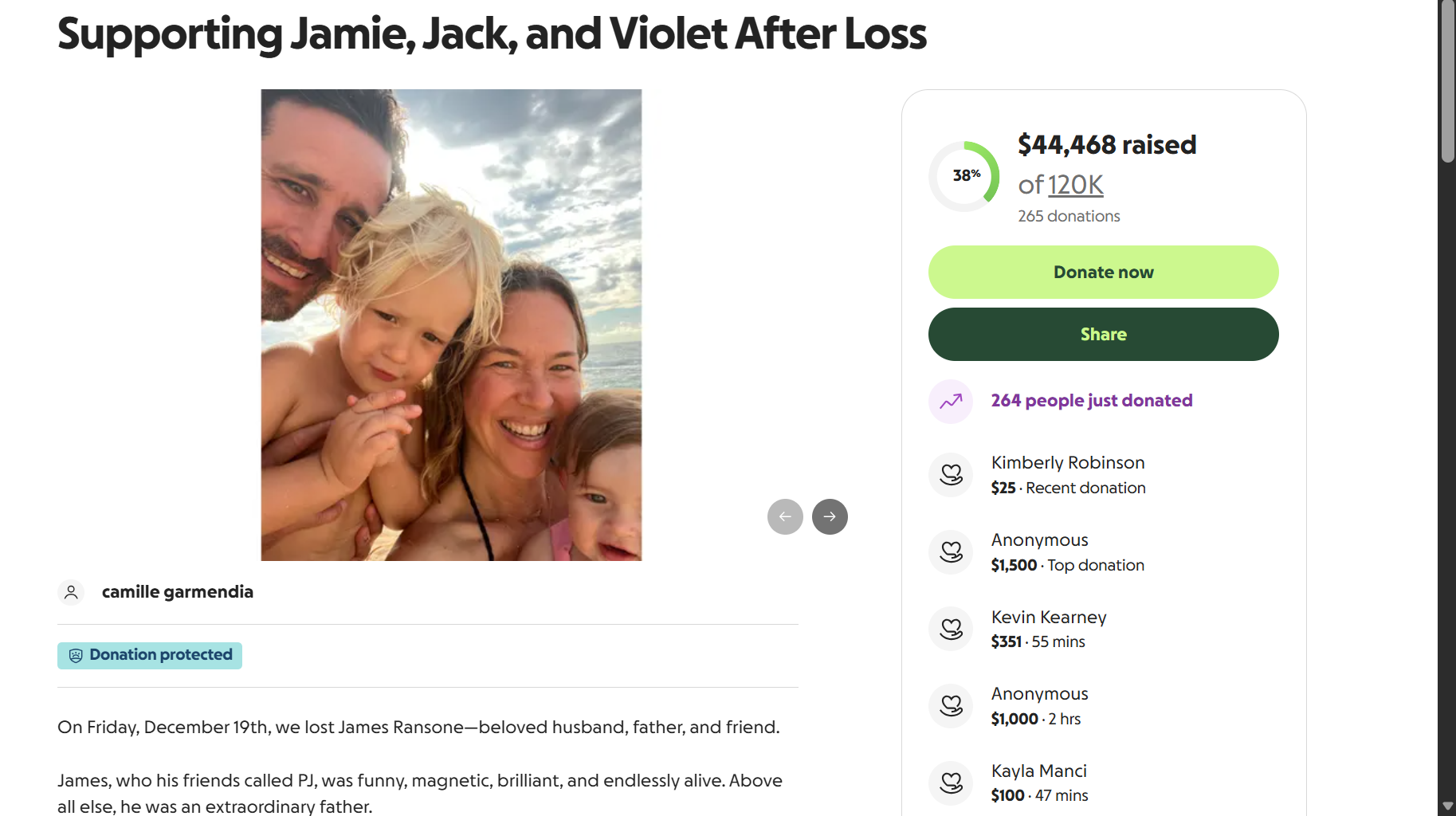Click heart icon beside Kevin Kearney
1456x816 pixels.
(x=951, y=630)
